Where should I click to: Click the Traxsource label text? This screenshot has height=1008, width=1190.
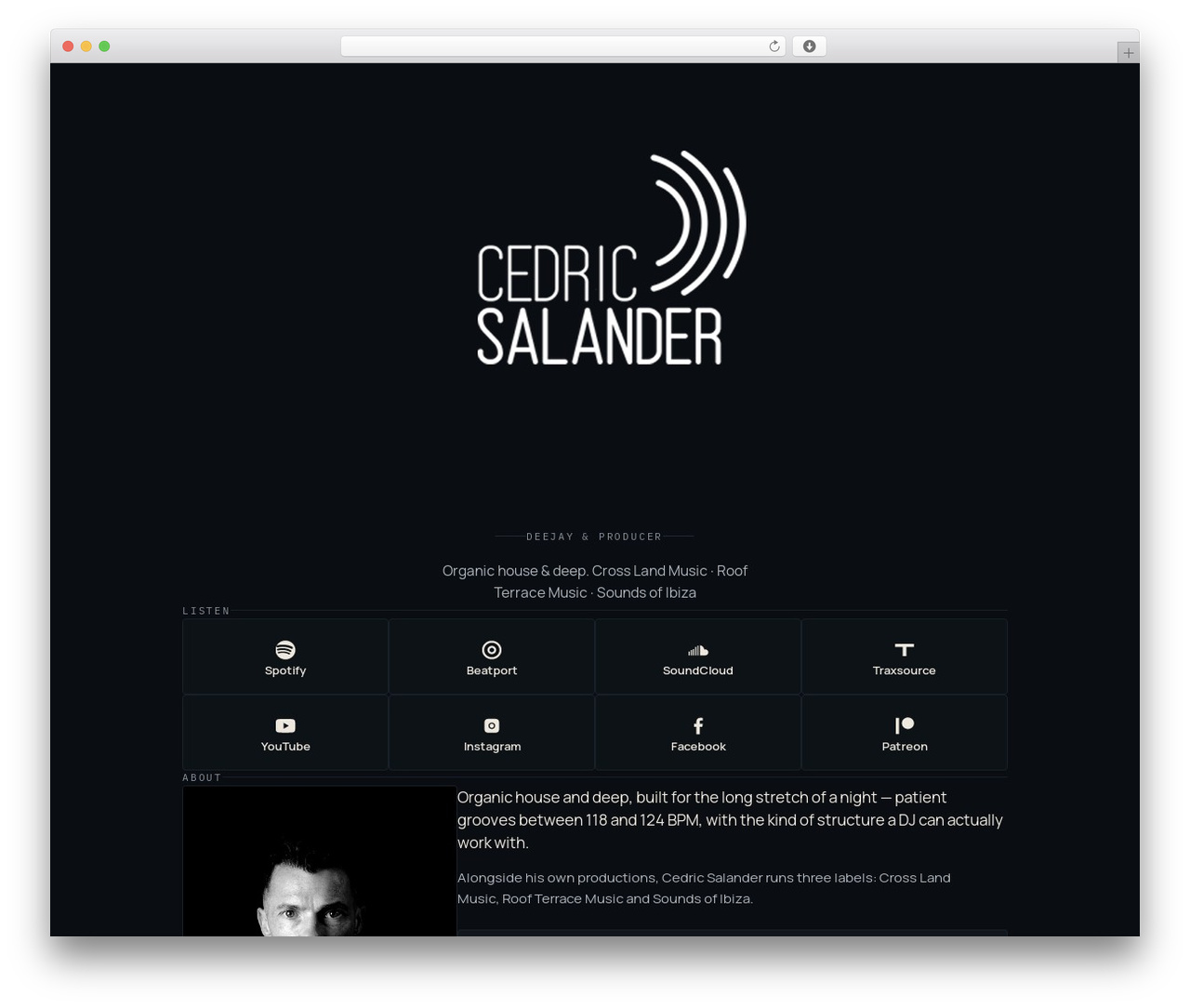905,670
